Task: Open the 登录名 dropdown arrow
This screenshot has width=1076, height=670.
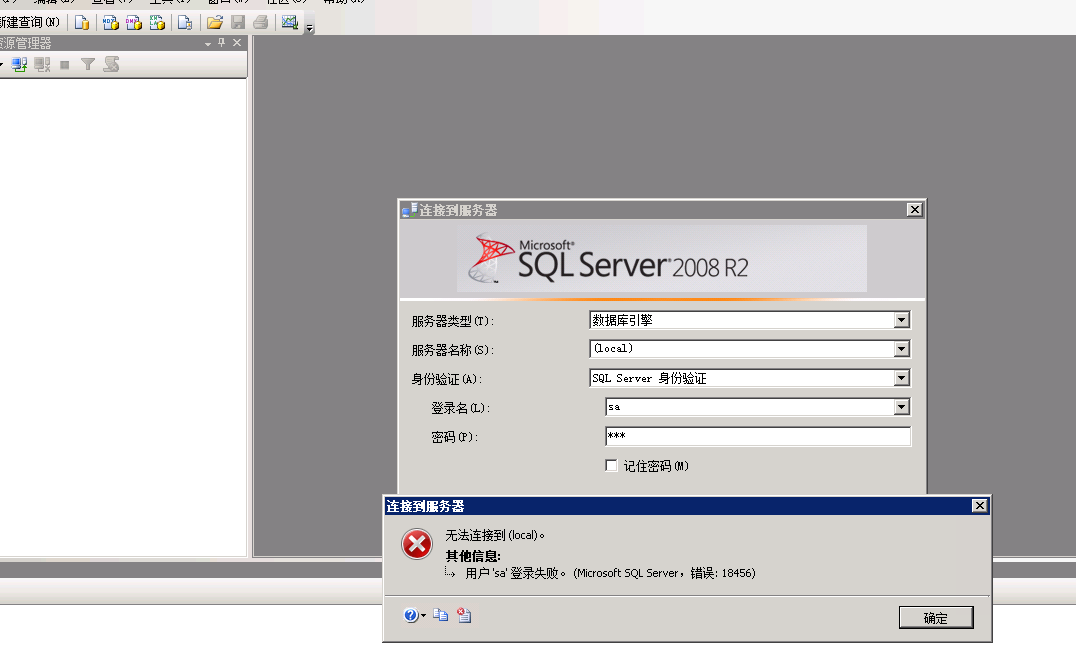Action: click(x=901, y=407)
